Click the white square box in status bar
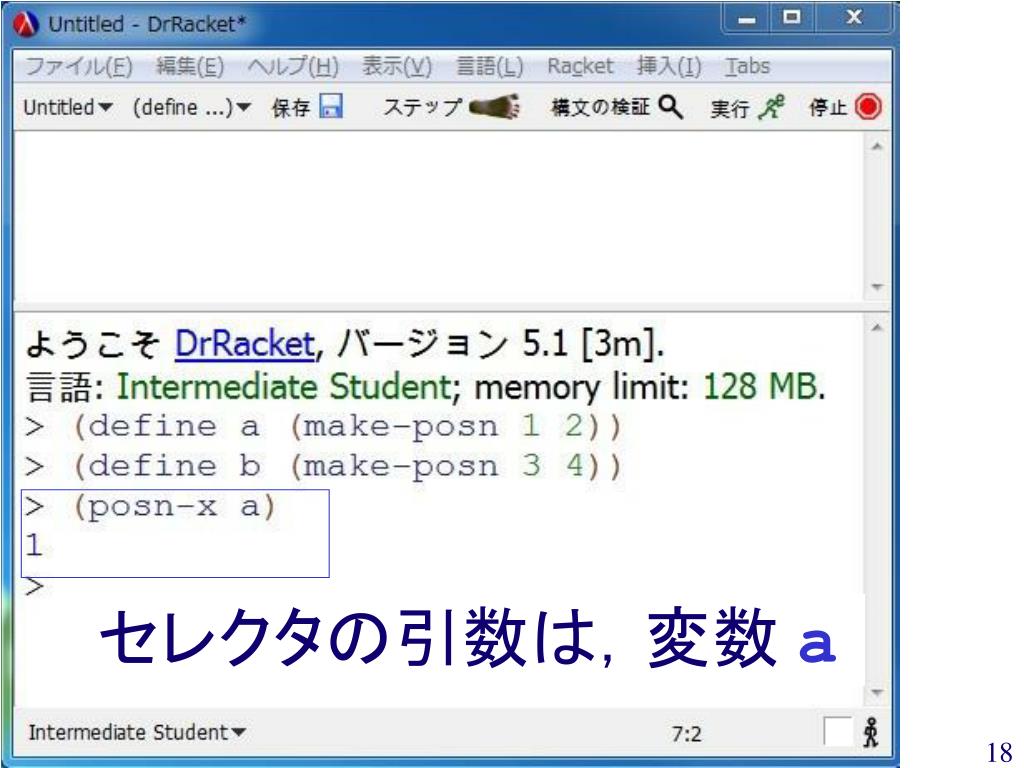 pyautogui.click(x=838, y=731)
